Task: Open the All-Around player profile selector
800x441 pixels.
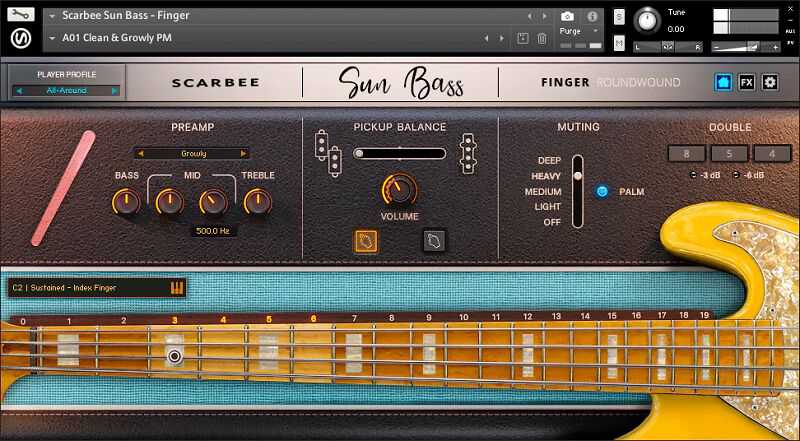Action: click(67, 91)
